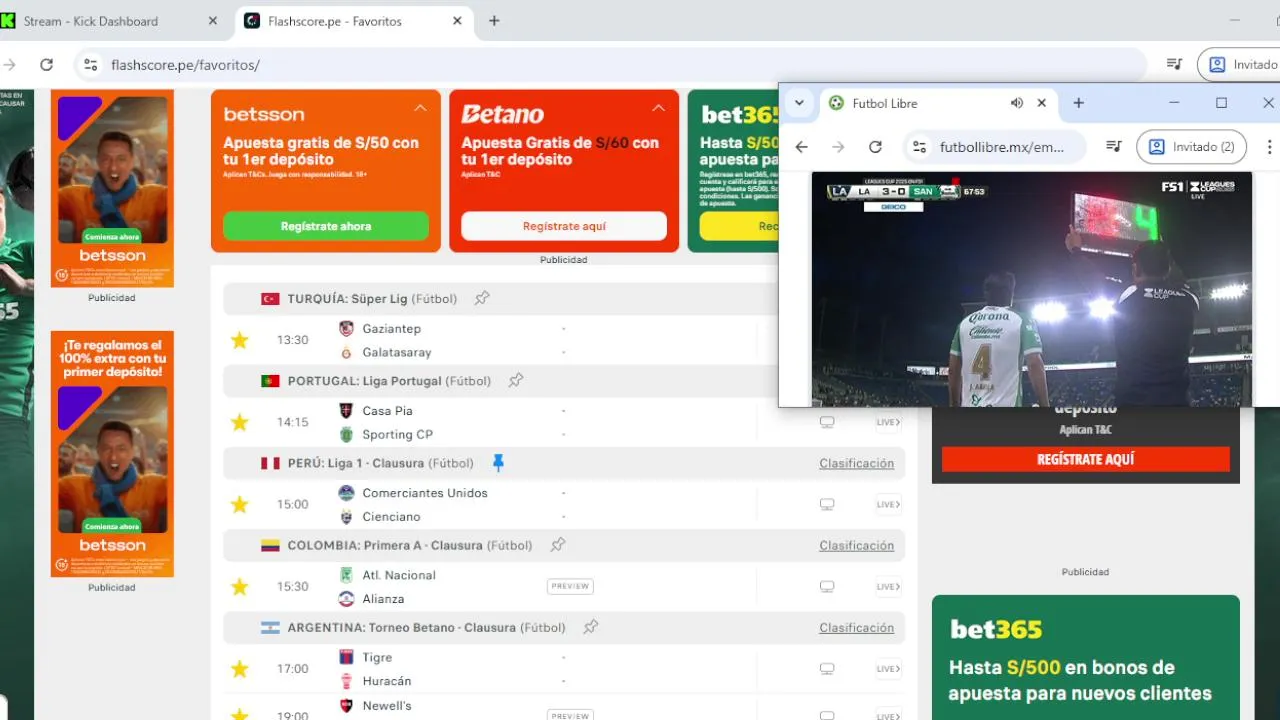Viewport: 1280px width, 720px height.
Task: View site info for futbollibre.mx
Action: tap(919, 146)
